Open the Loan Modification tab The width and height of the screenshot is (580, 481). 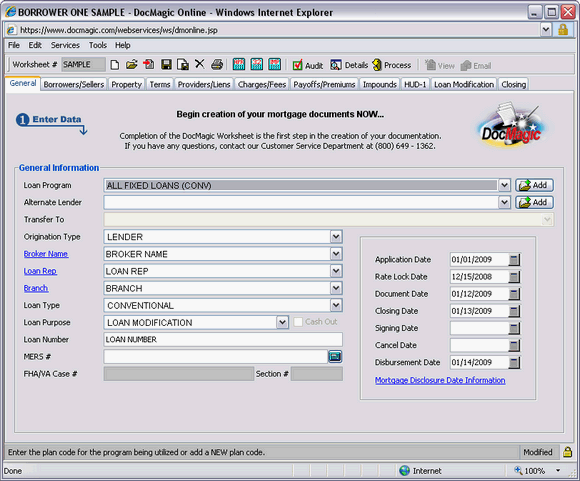464,84
